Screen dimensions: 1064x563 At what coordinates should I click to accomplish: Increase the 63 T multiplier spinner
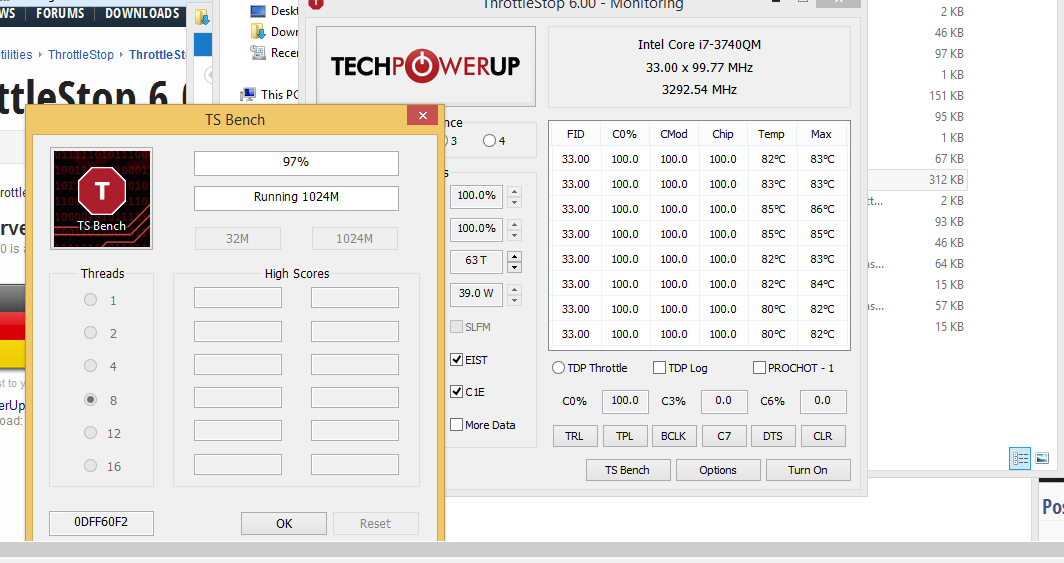(514, 256)
